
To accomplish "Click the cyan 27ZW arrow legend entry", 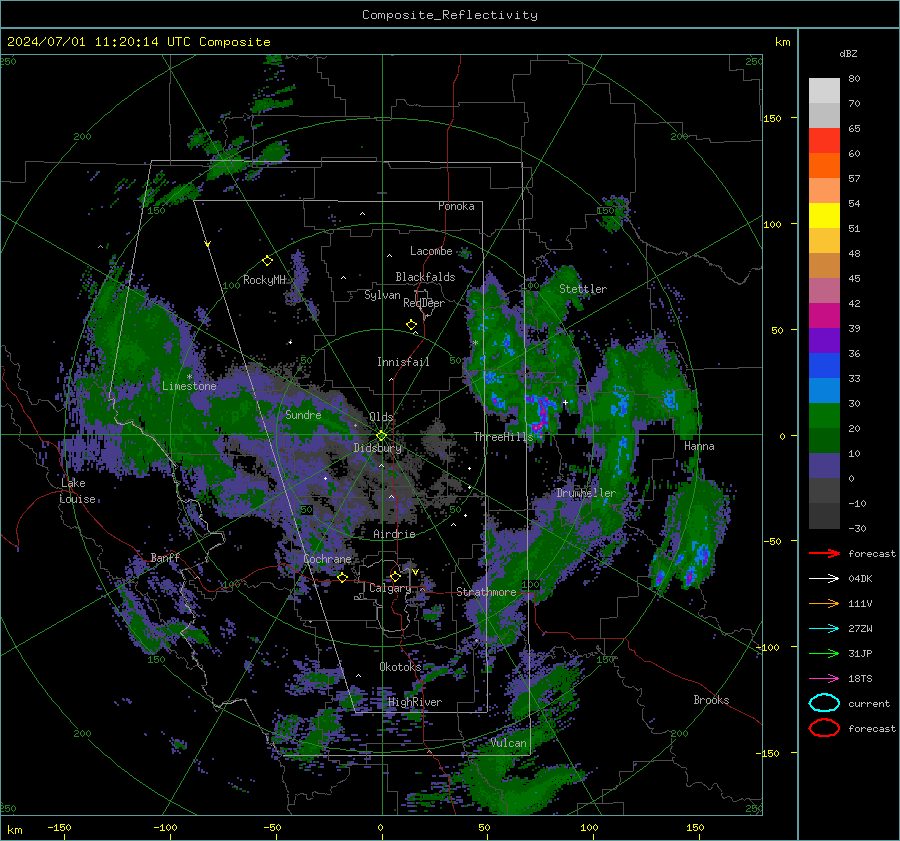I will [x=824, y=629].
